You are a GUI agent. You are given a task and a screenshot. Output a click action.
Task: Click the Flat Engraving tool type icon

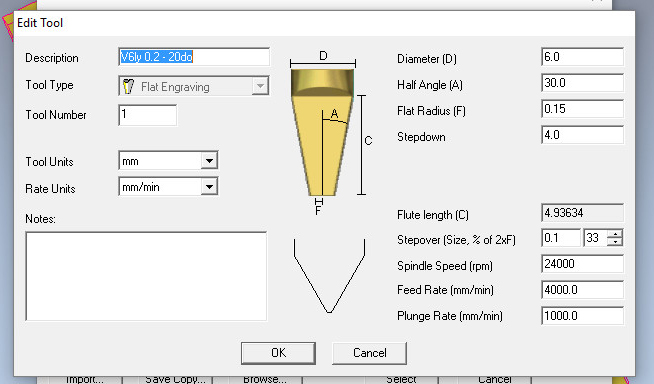(128, 86)
